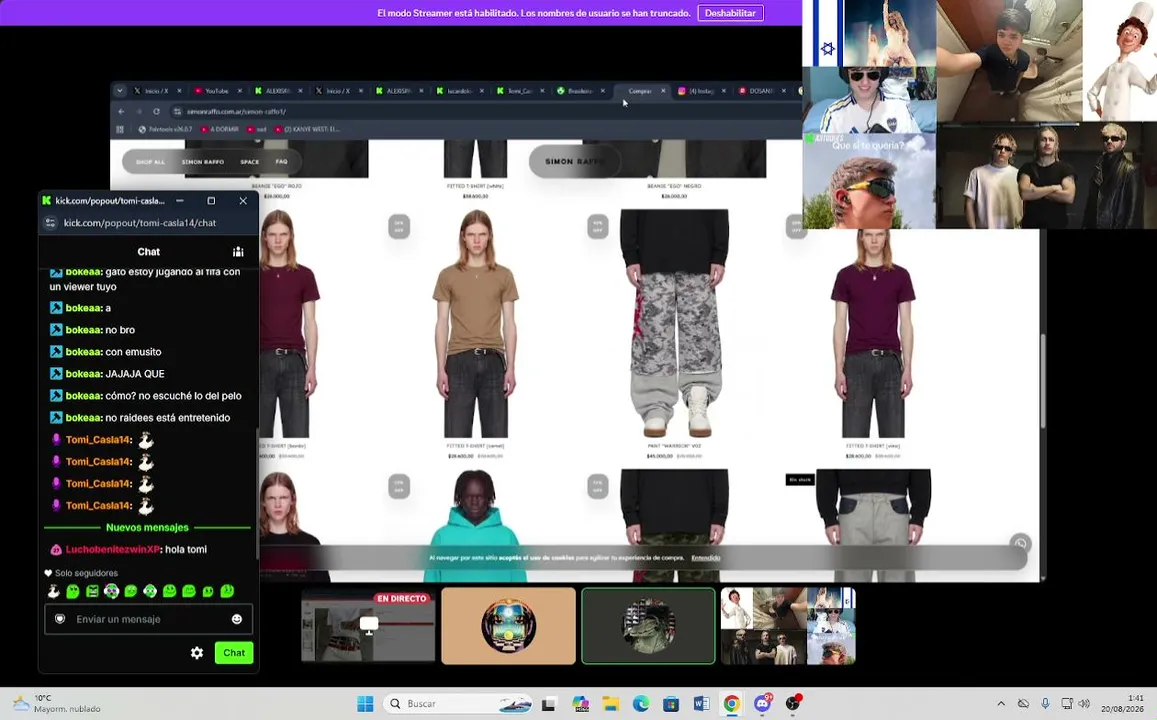1157x720 pixels.
Task: Click the LuchobenitezwinXP username in chat
Action: pyautogui.click(x=113, y=550)
